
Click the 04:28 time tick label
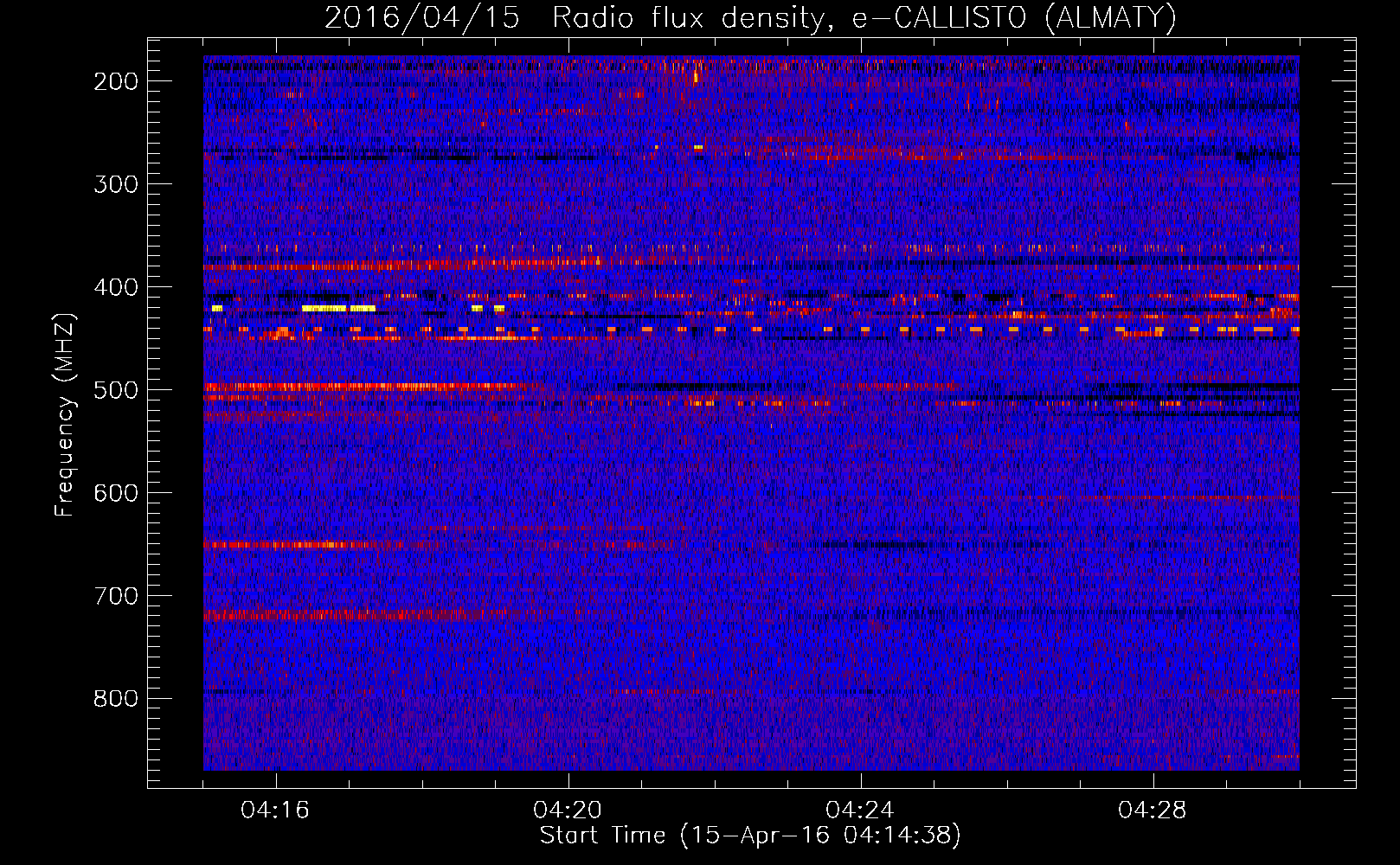(1153, 811)
